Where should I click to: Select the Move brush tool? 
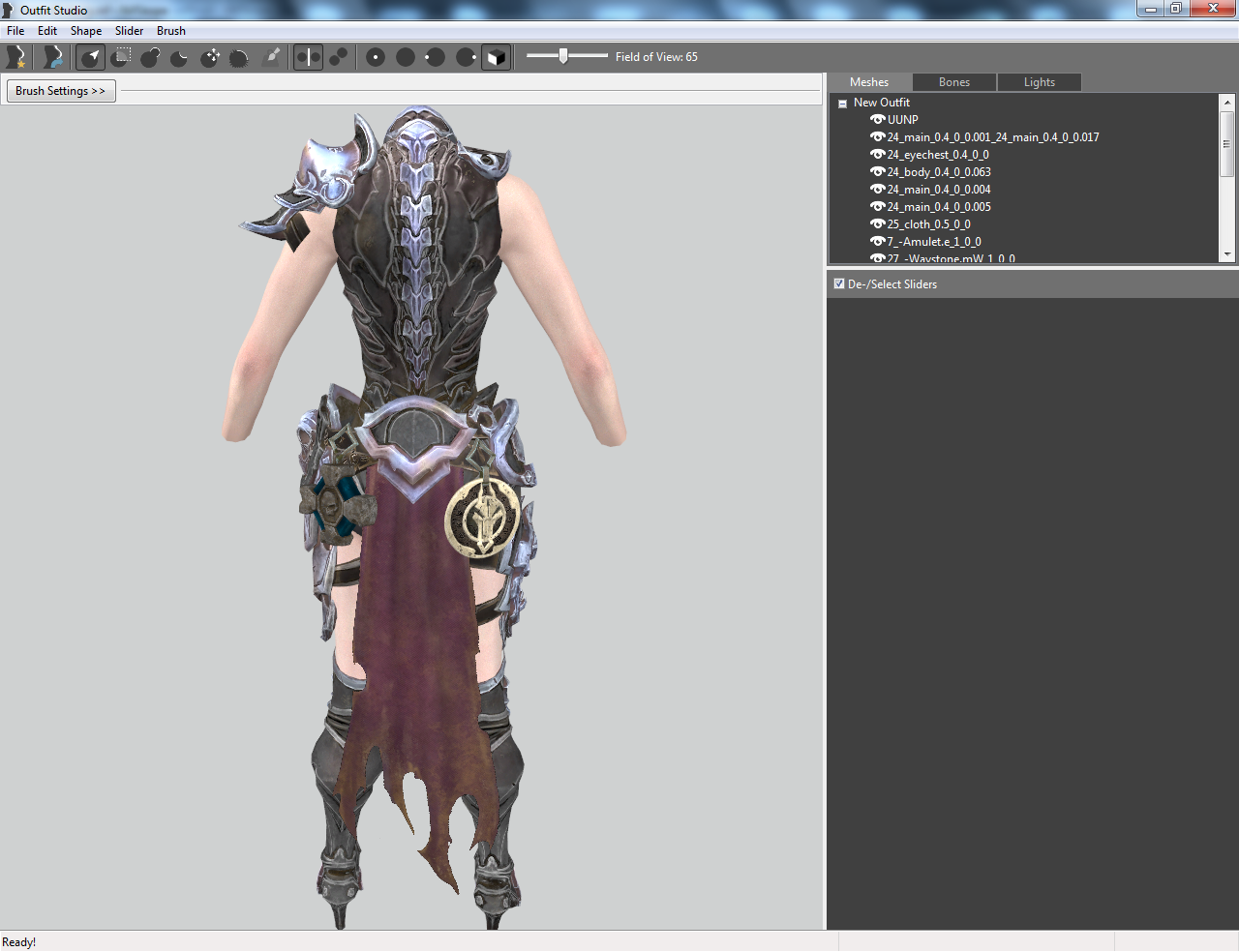pos(210,57)
